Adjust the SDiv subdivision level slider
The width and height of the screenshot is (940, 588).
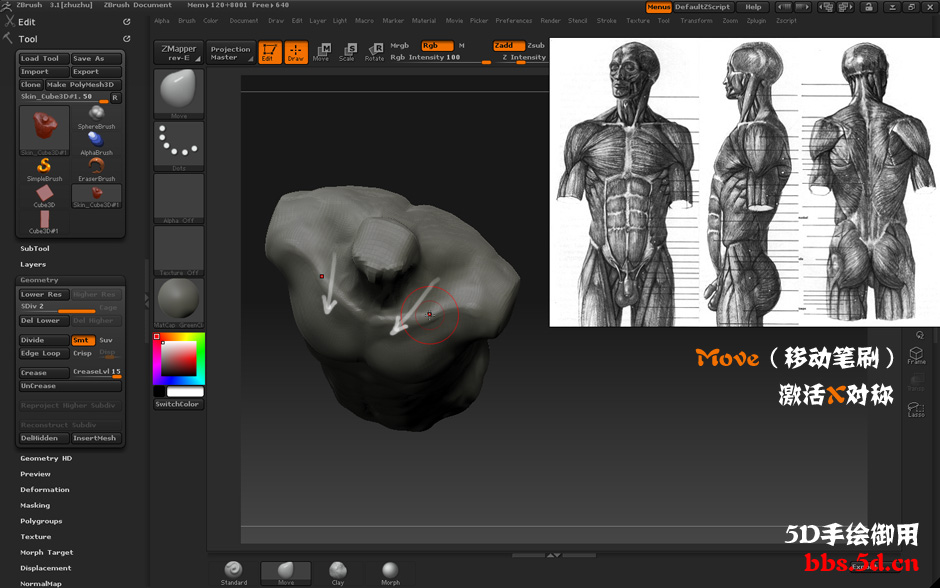[x=58, y=307]
